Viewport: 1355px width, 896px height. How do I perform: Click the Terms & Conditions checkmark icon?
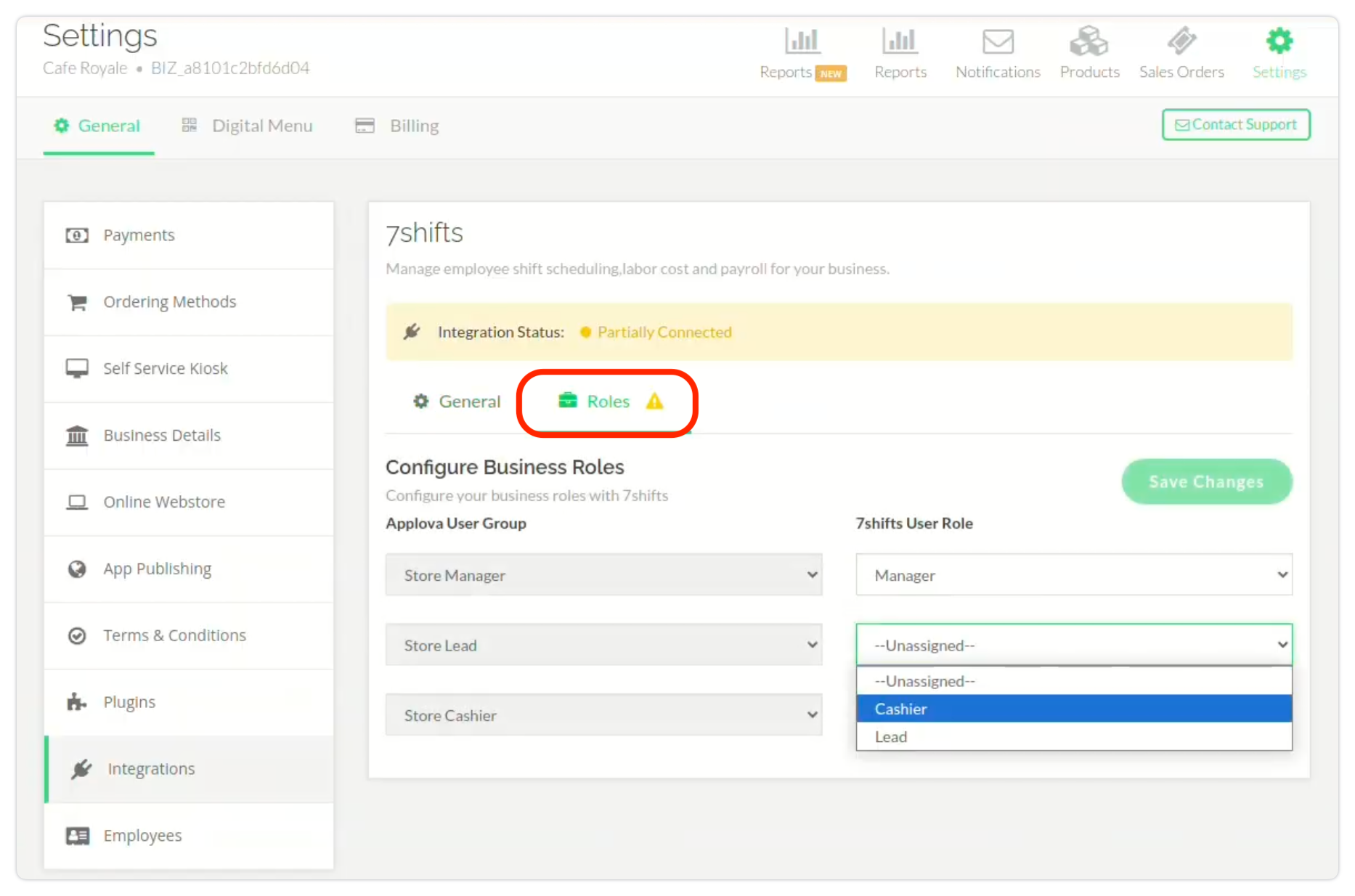point(77,636)
